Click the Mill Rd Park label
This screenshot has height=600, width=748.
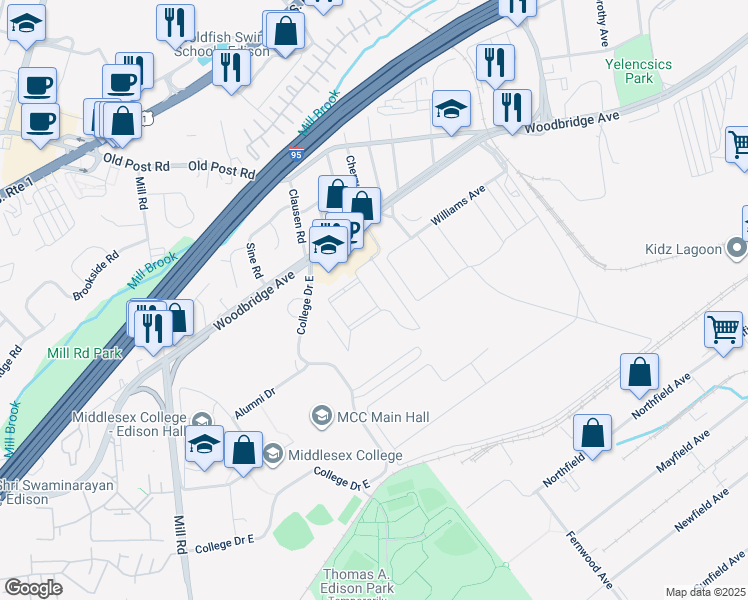84,353
